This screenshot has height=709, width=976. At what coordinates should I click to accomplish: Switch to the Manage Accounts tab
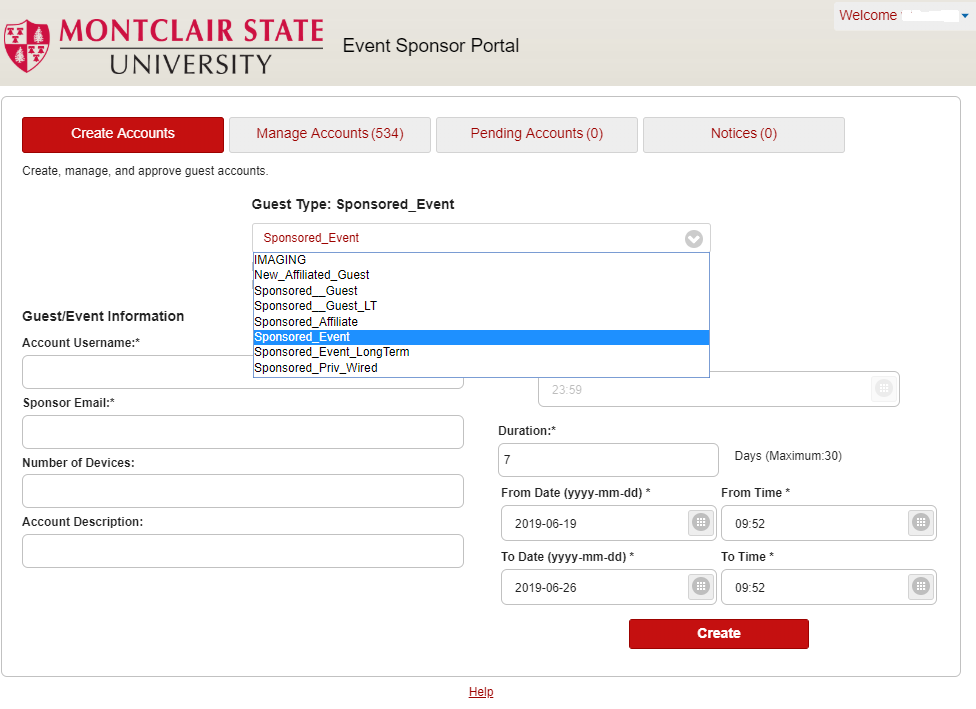point(330,134)
